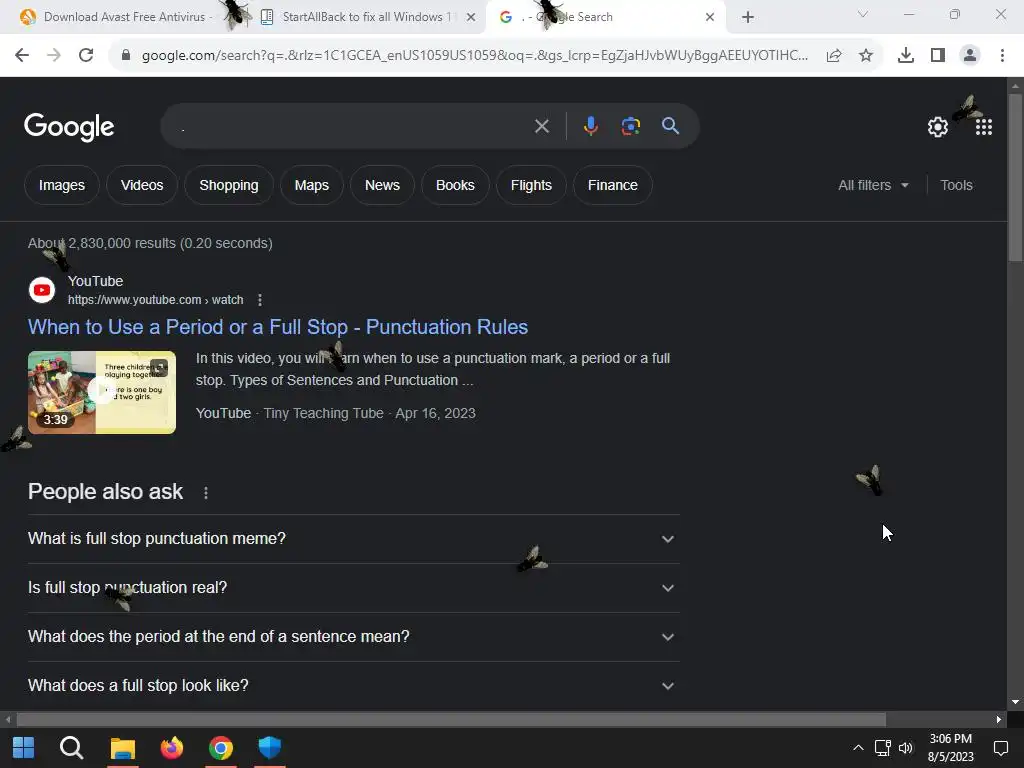Clear the Google search box

pyautogui.click(x=542, y=126)
